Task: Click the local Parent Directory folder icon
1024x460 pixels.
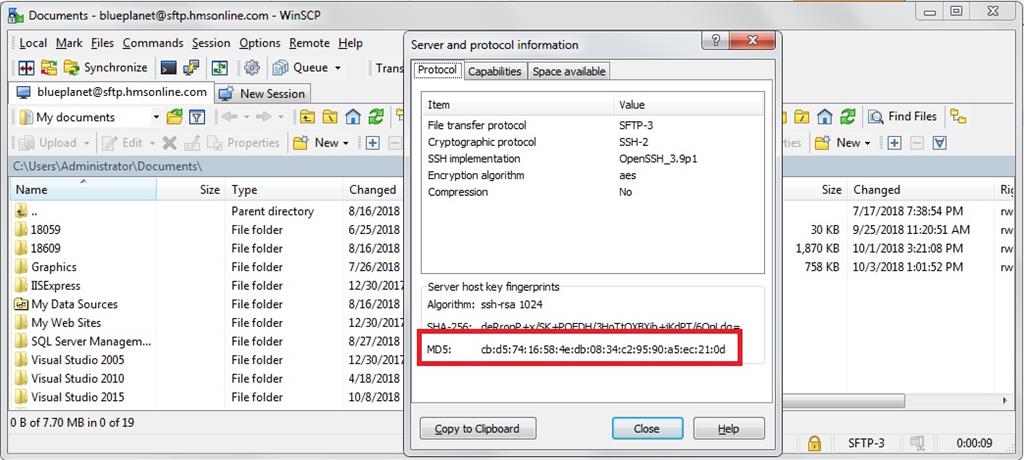Action: [307, 118]
